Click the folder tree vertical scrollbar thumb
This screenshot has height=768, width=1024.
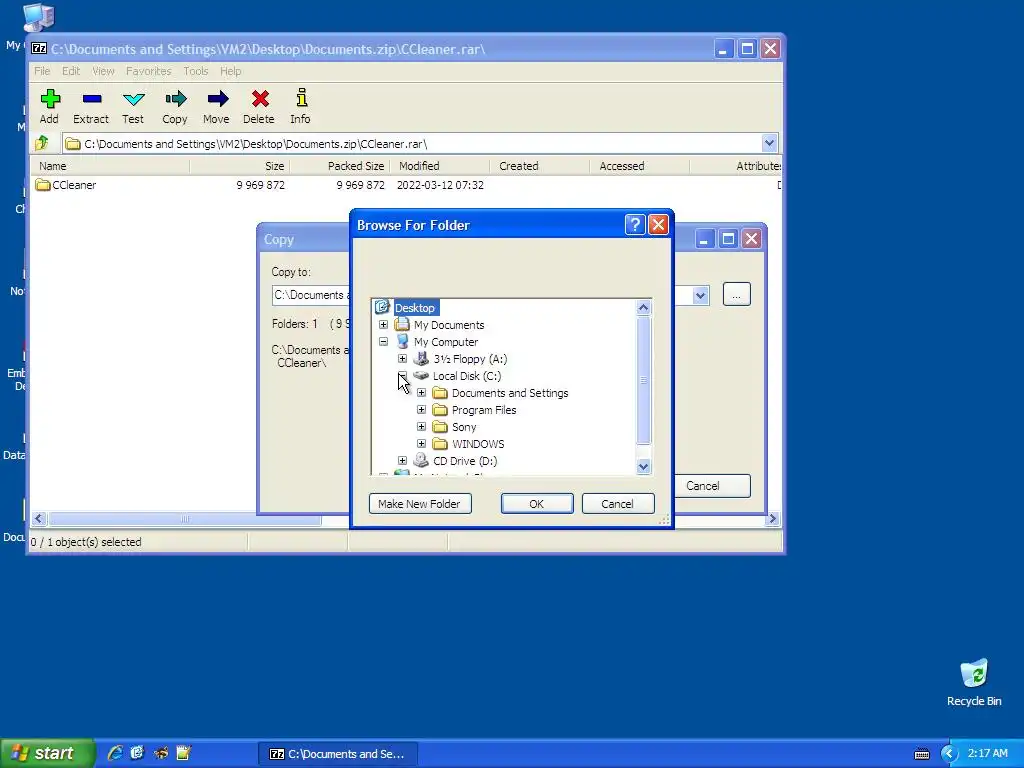pos(643,380)
